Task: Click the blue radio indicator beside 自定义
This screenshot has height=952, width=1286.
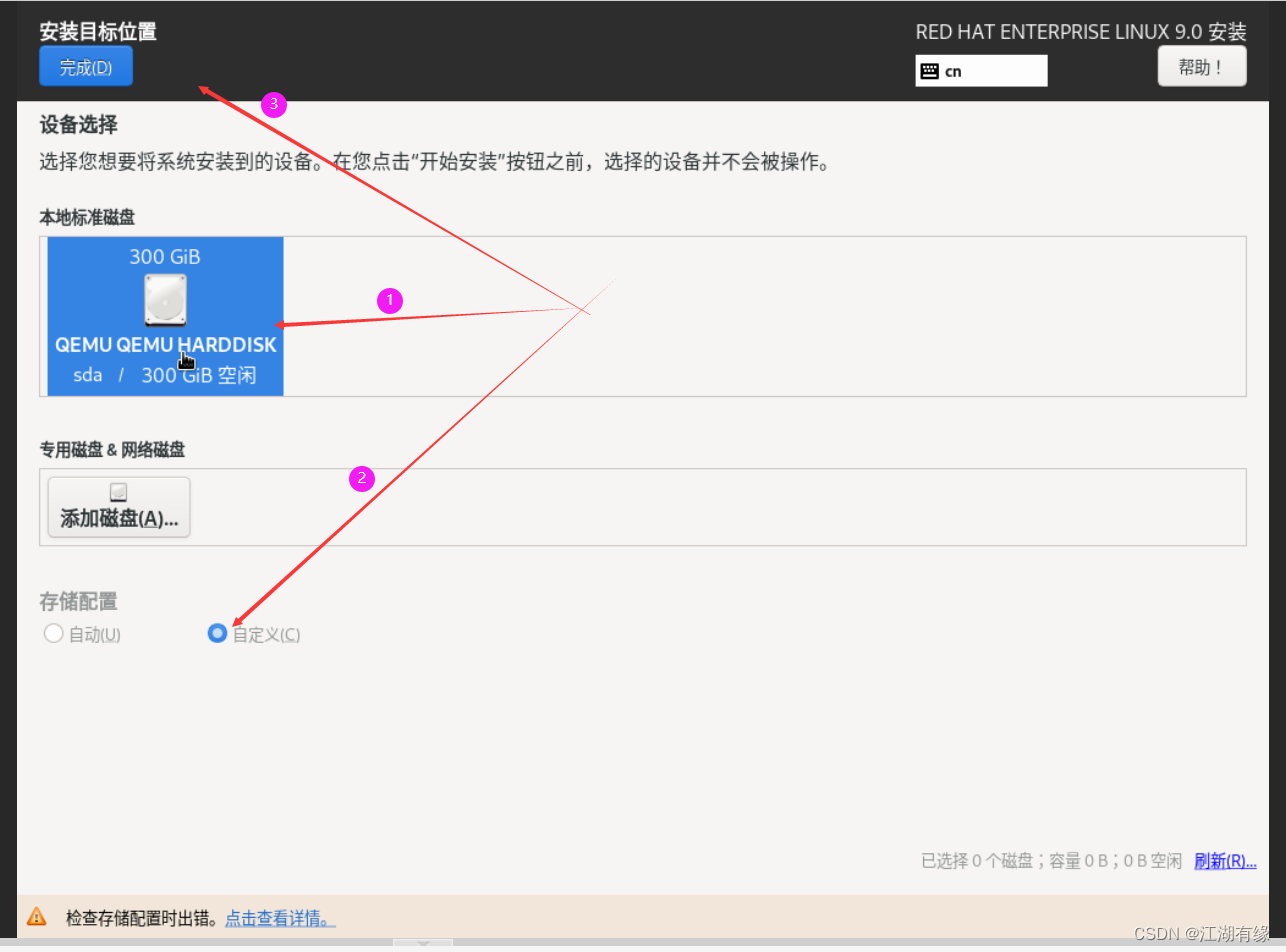Action: click(217, 633)
